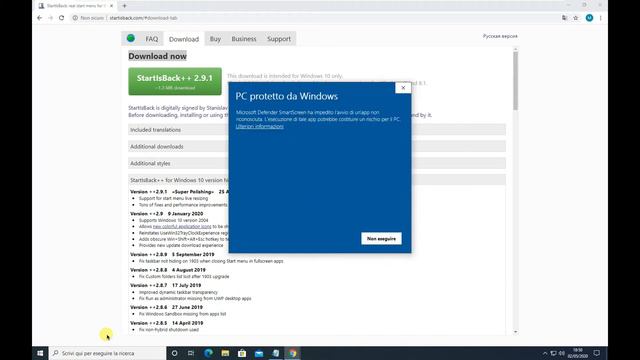Open a new tab with the plus button
This screenshot has height=360, width=640.
124,6
